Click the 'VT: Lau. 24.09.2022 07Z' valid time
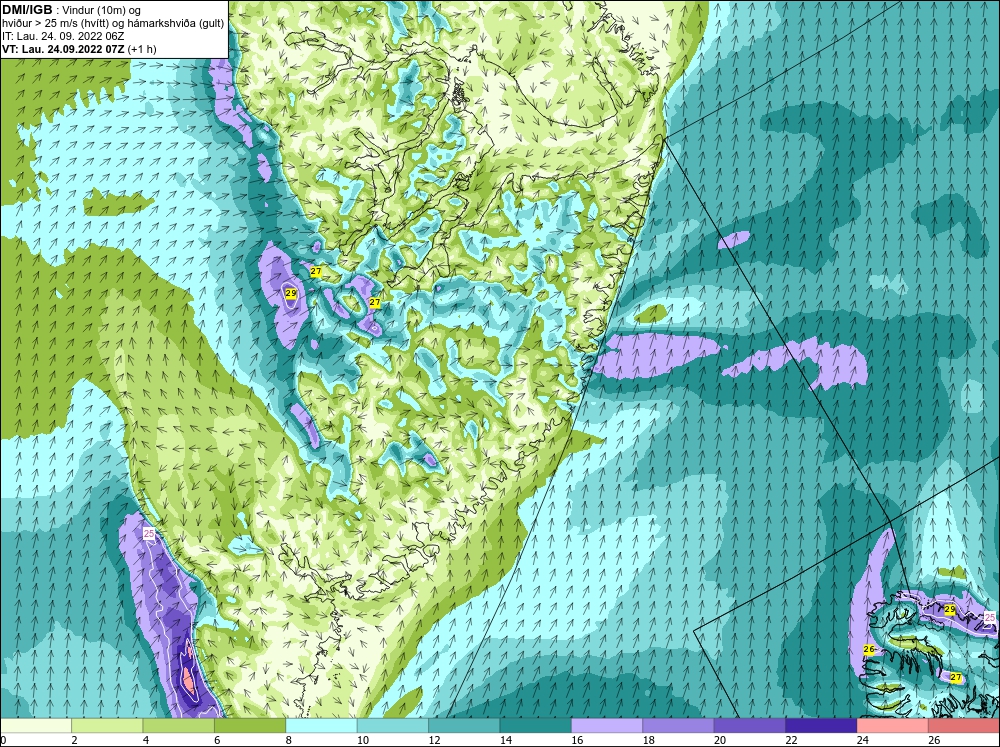 (63, 49)
